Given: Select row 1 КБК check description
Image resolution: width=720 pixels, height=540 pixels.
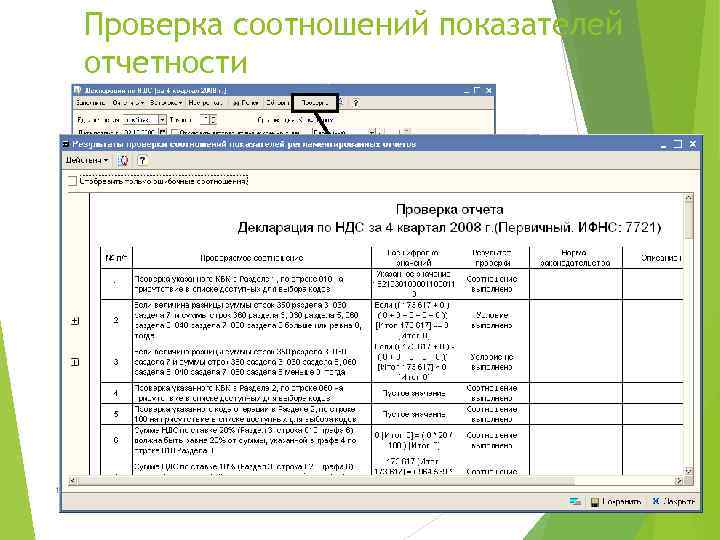Looking at the screenshot, I should point(239,284).
